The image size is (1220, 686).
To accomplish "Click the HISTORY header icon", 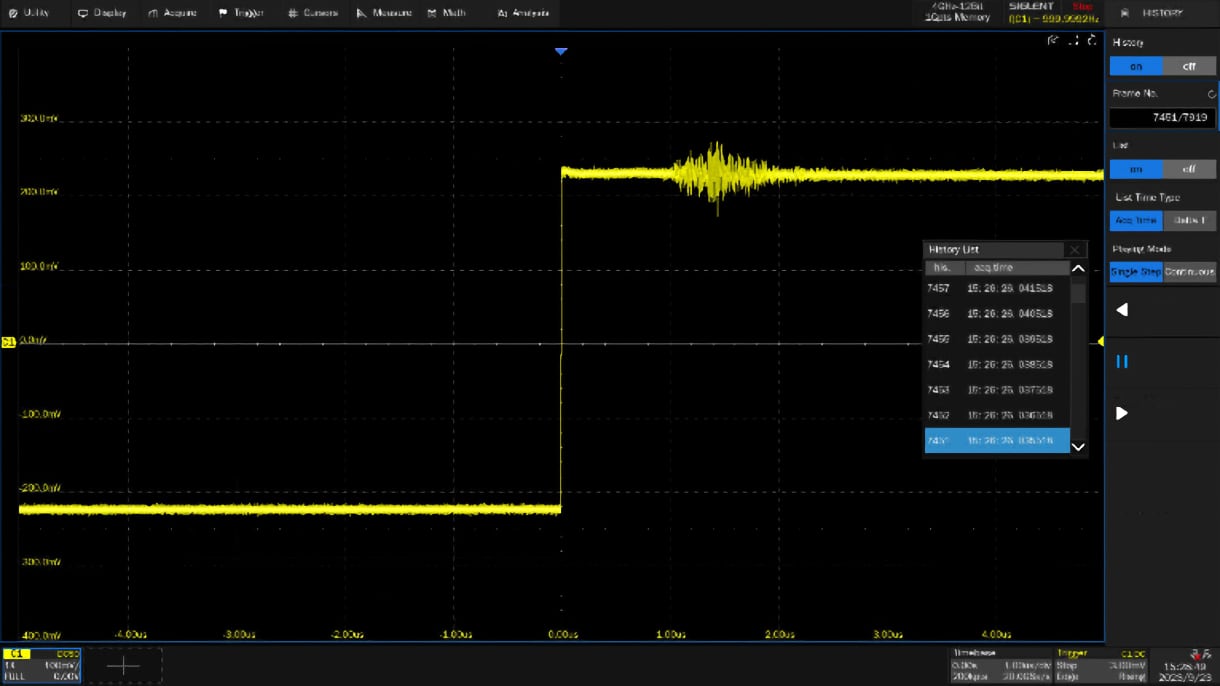I will [x=1125, y=13].
